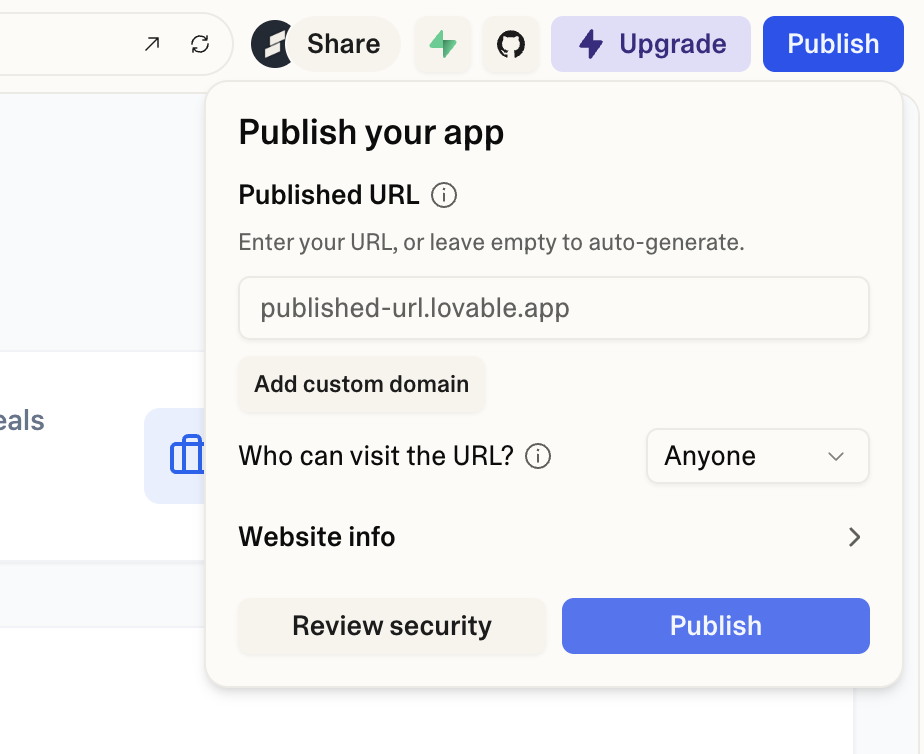Click Upgrade in the top toolbar
Screen dimensions: 924x754
click(650, 44)
